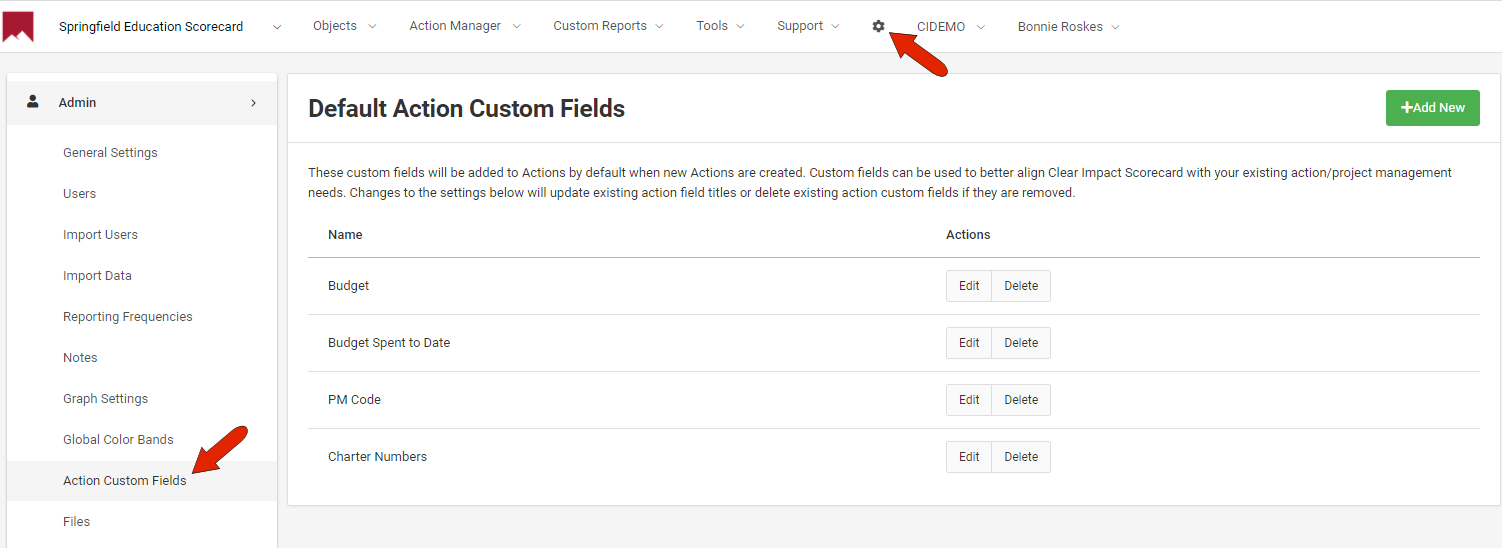Go to Users page
The width and height of the screenshot is (1502, 548).
pos(80,194)
